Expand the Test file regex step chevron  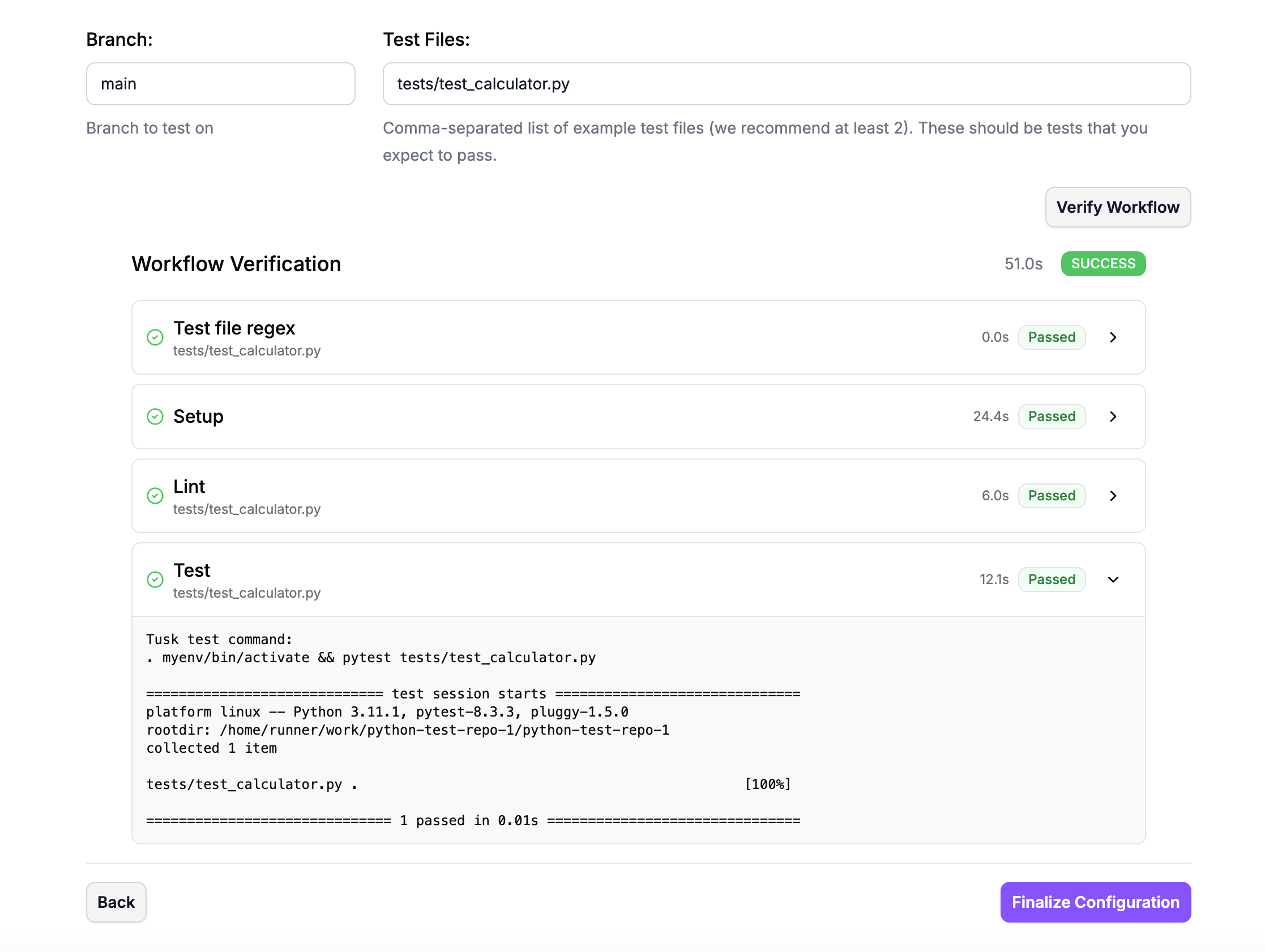pyautogui.click(x=1113, y=337)
